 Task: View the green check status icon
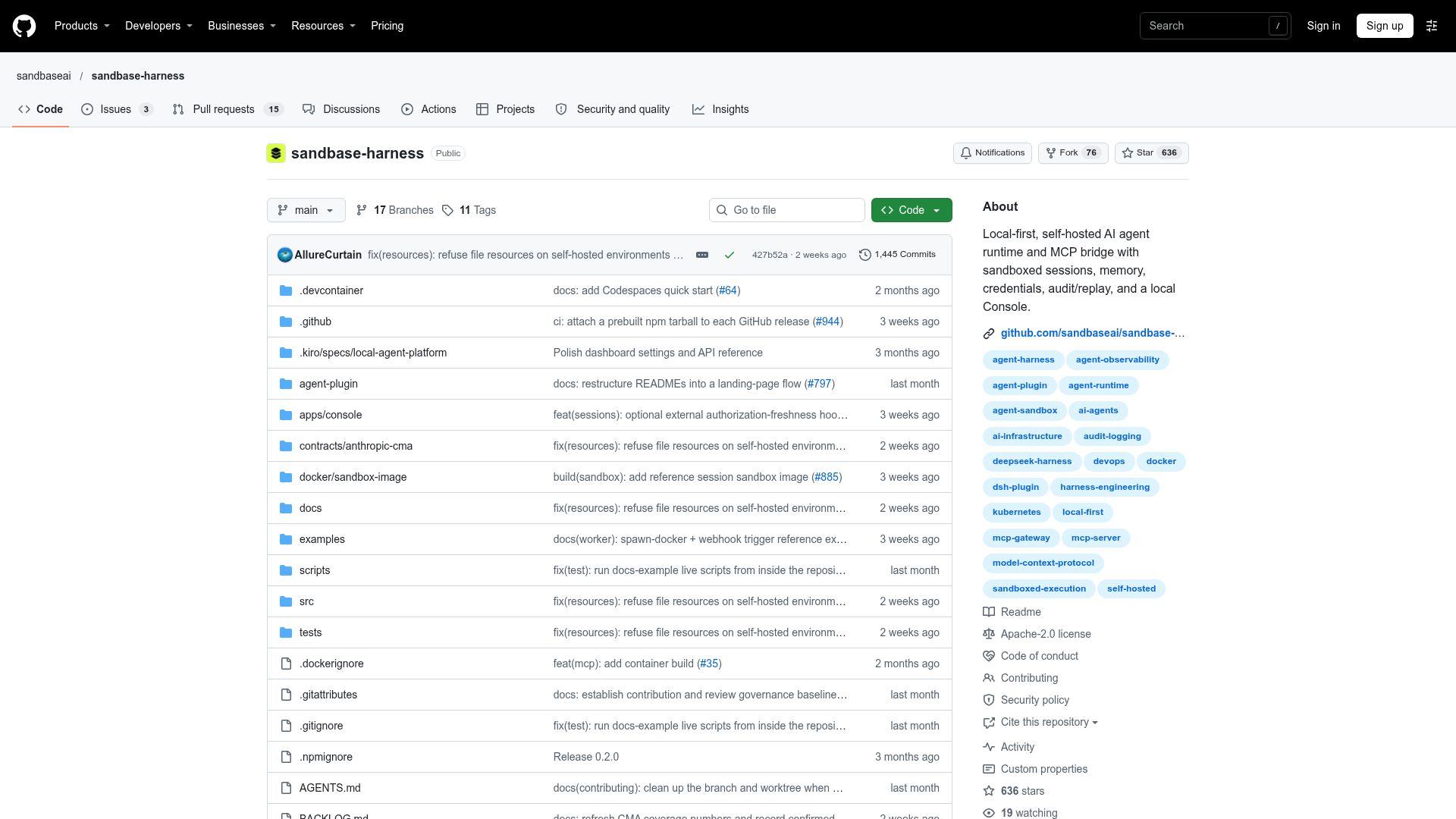(730, 255)
